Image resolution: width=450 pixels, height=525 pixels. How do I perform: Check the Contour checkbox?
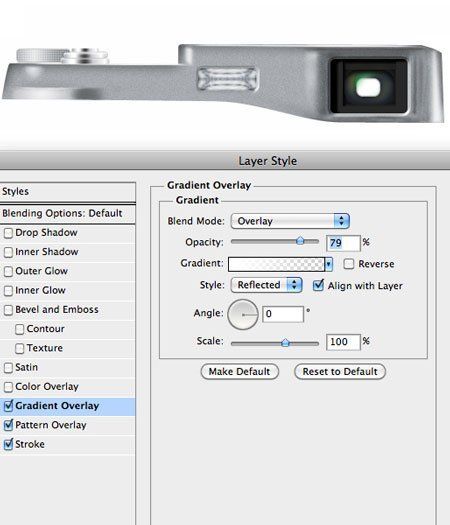tap(19, 329)
